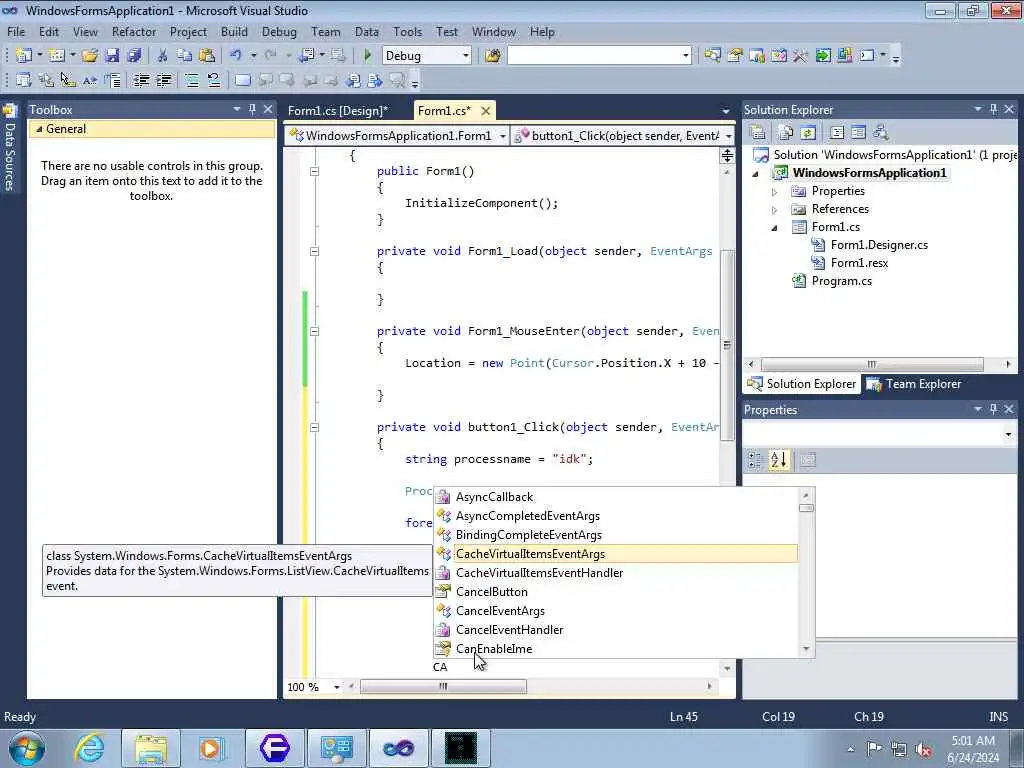Close the Form1.cs* tab
Screen dimensions: 1024x768
(486, 111)
